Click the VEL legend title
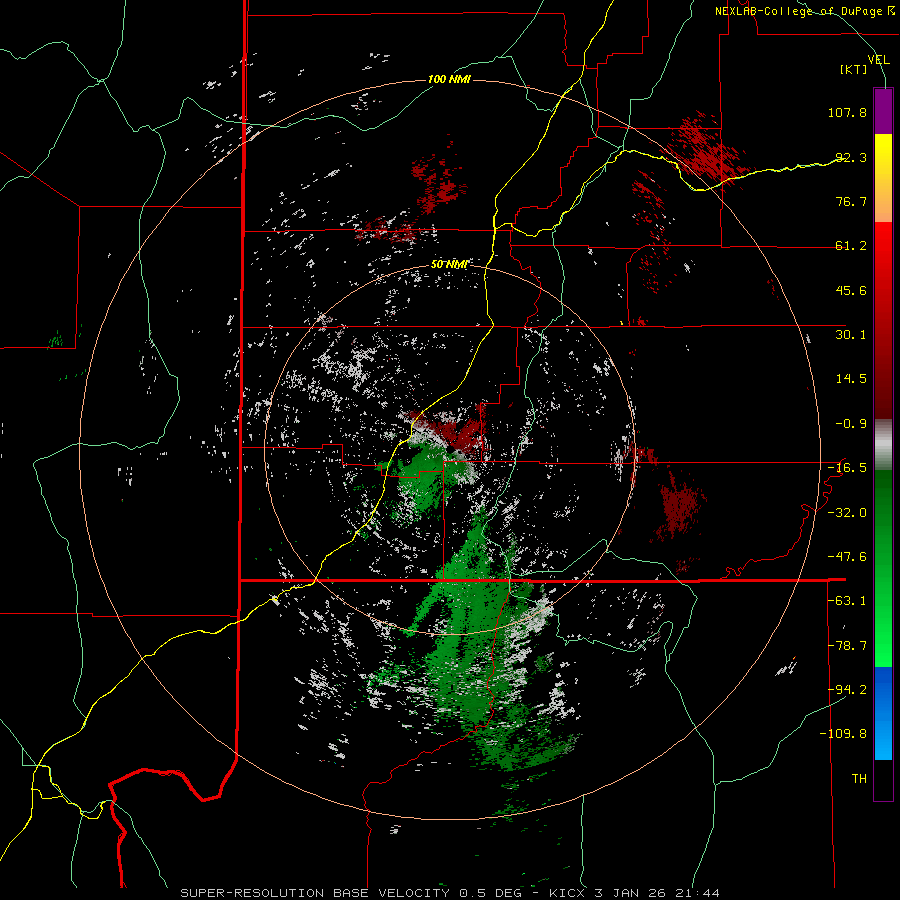The height and width of the screenshot is (900, 900). 879,59
